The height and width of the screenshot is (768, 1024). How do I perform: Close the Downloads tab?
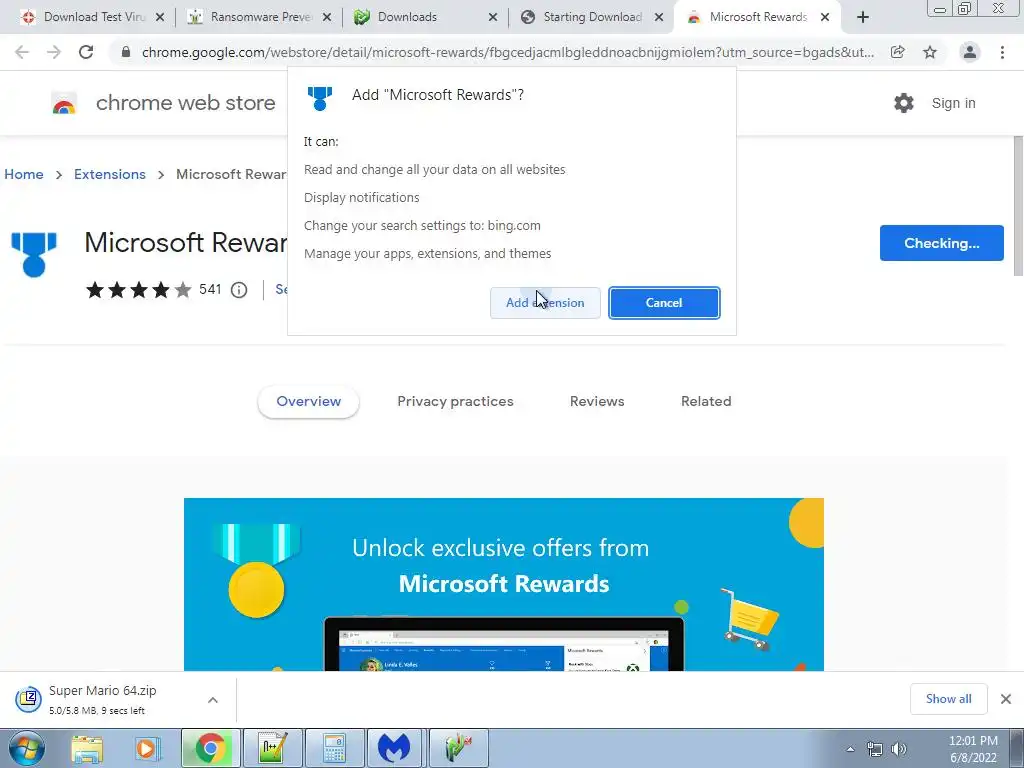click(493, 17)
